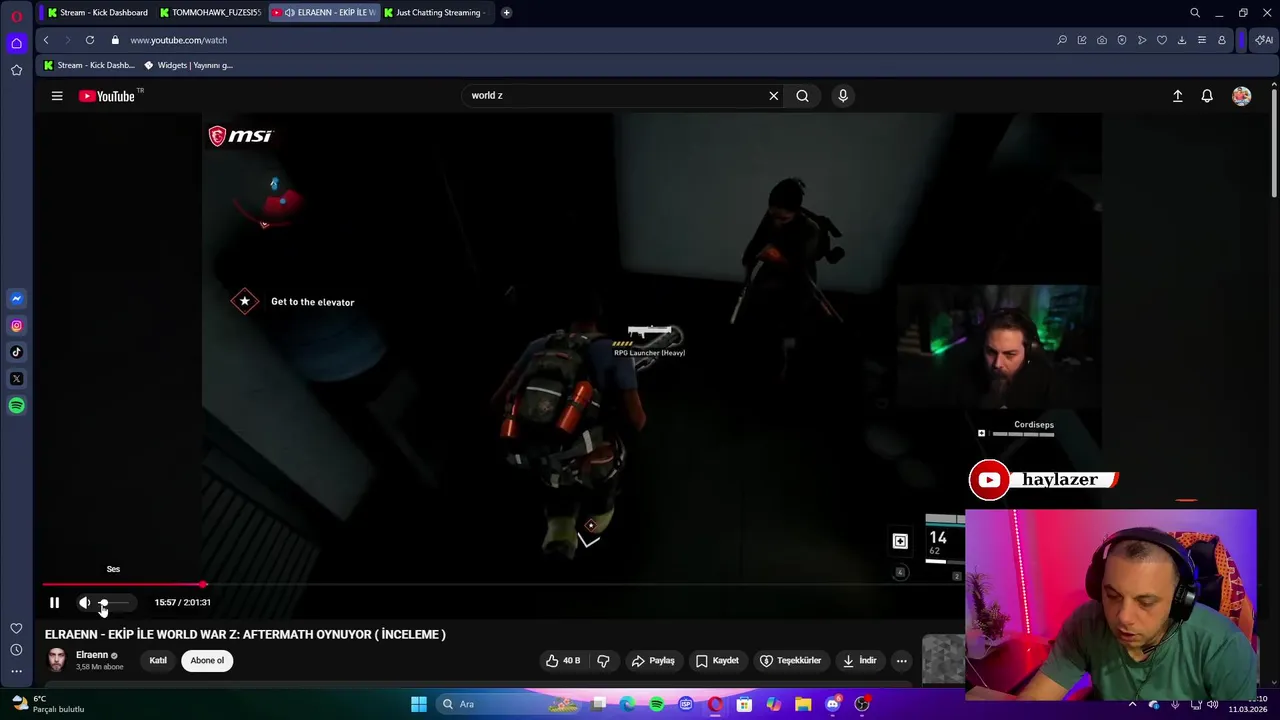1280x720 pixels.
Task: Download video with İndir button
Action: pos(859,660)
